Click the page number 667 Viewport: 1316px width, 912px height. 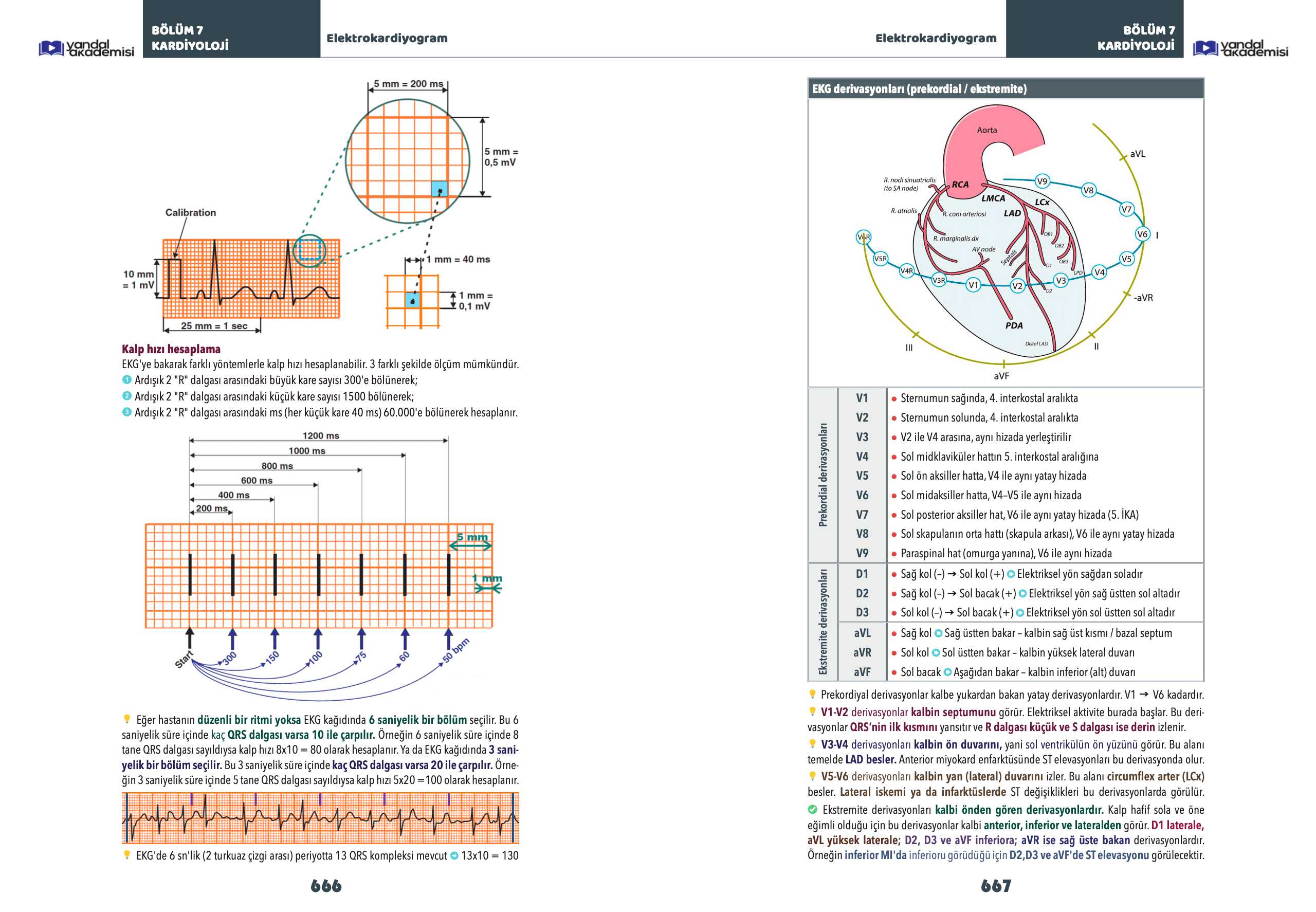coord(995,885)
